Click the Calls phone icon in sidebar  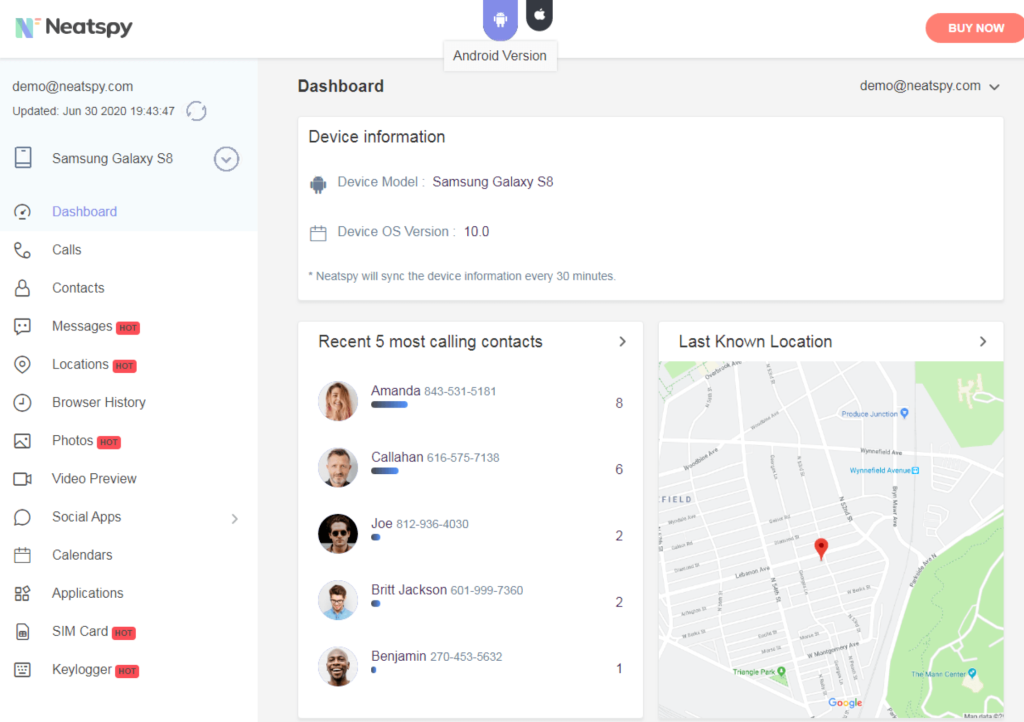pos(22,250)
